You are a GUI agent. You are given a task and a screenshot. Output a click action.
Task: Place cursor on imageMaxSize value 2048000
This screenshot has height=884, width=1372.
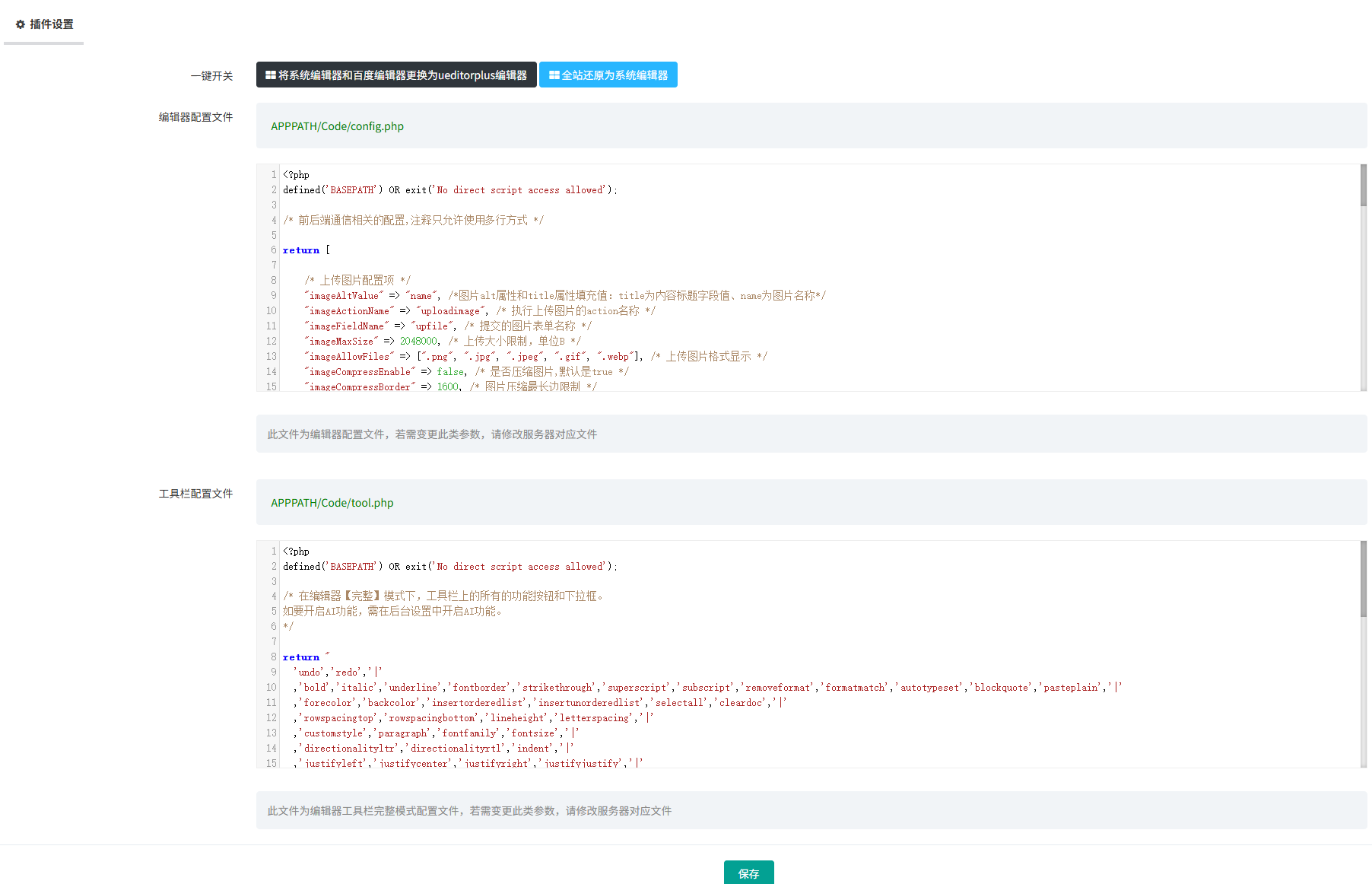[418, 342]
